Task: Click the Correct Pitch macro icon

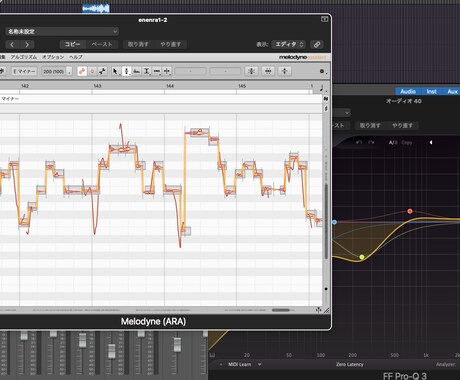Action: point(251,71)
